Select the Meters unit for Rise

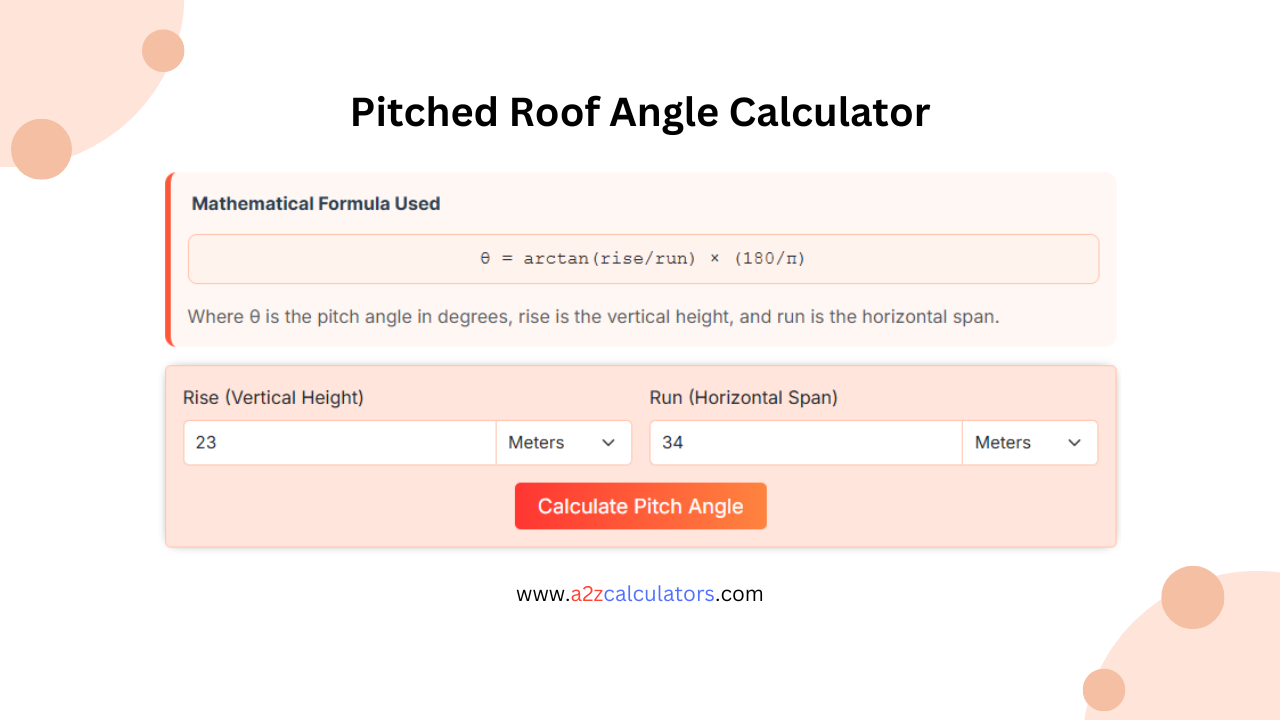536,442
